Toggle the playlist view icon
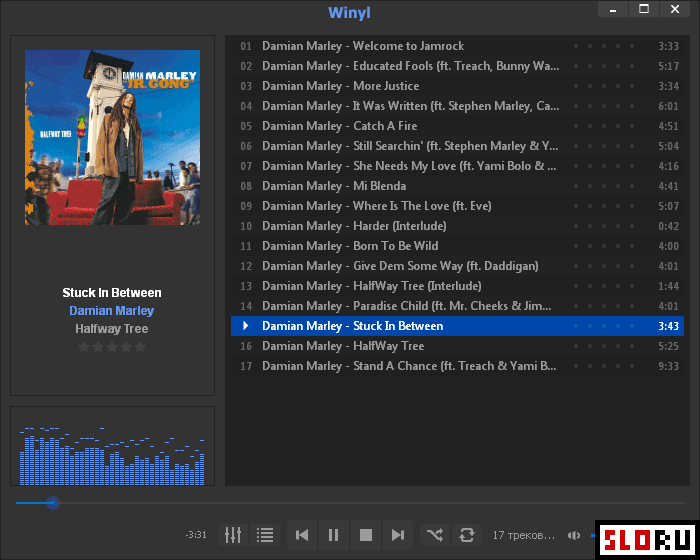This screenshot has width=700, height=560. pos(265,535)
